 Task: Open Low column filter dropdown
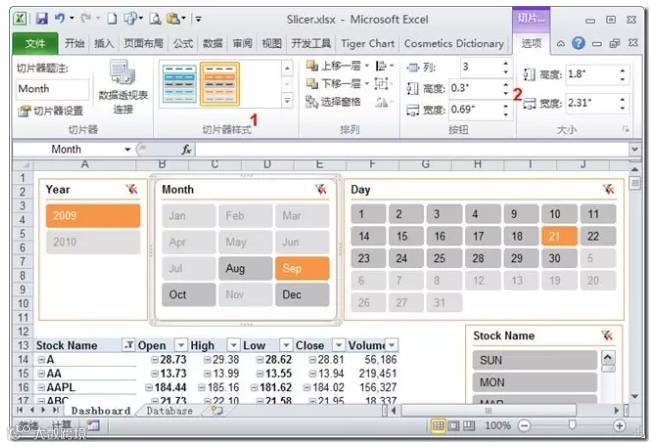[286, 345]
